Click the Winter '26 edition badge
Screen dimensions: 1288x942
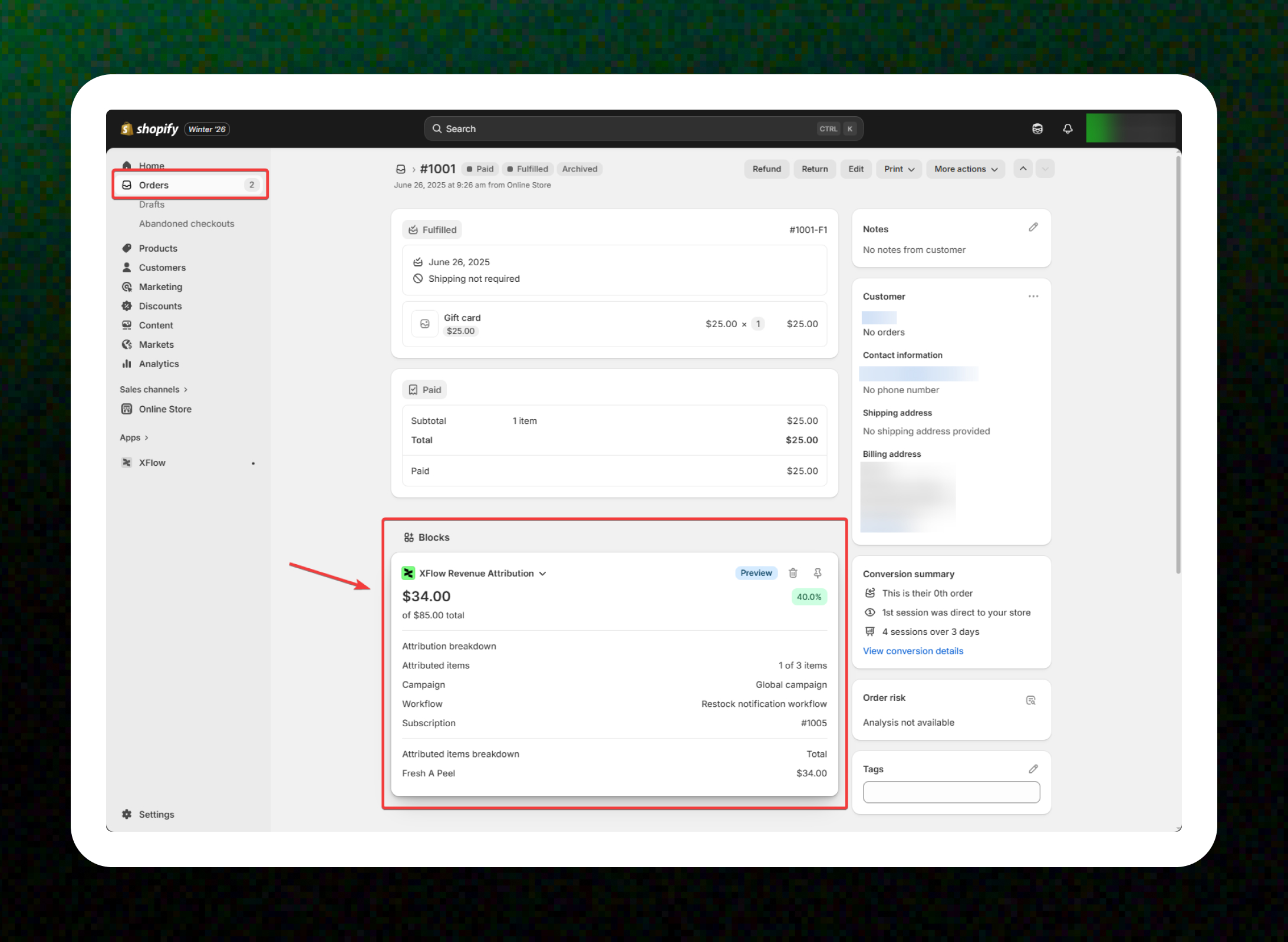point(207,129)
